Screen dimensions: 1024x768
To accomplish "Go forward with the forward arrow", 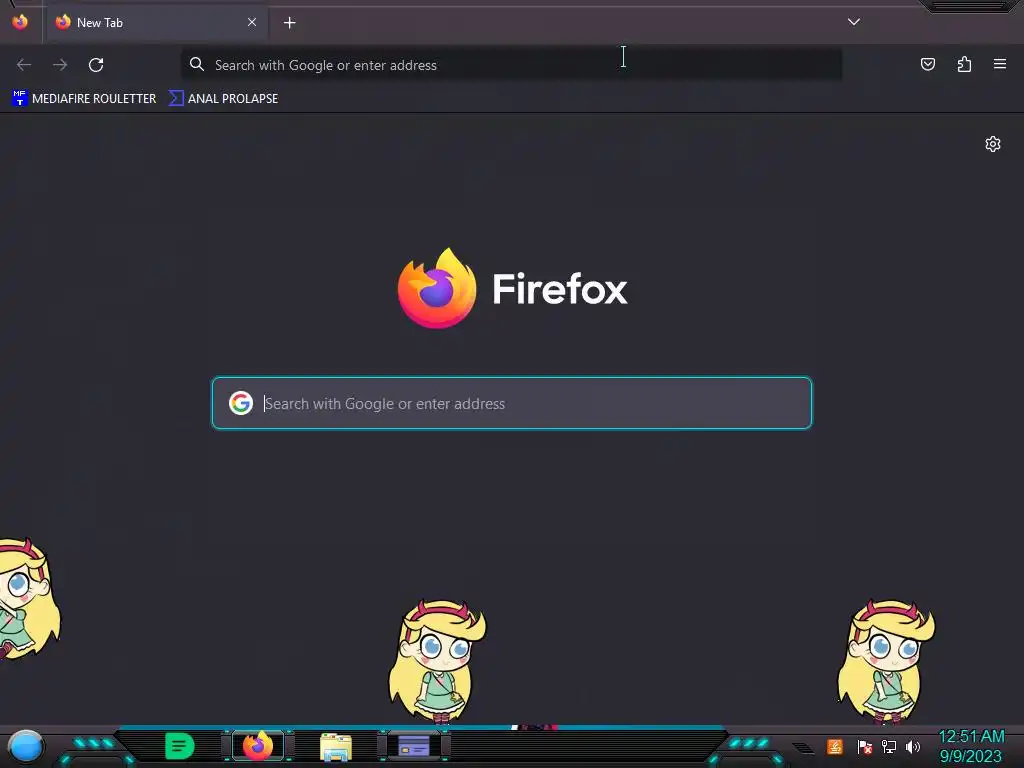I will point(60,65).
